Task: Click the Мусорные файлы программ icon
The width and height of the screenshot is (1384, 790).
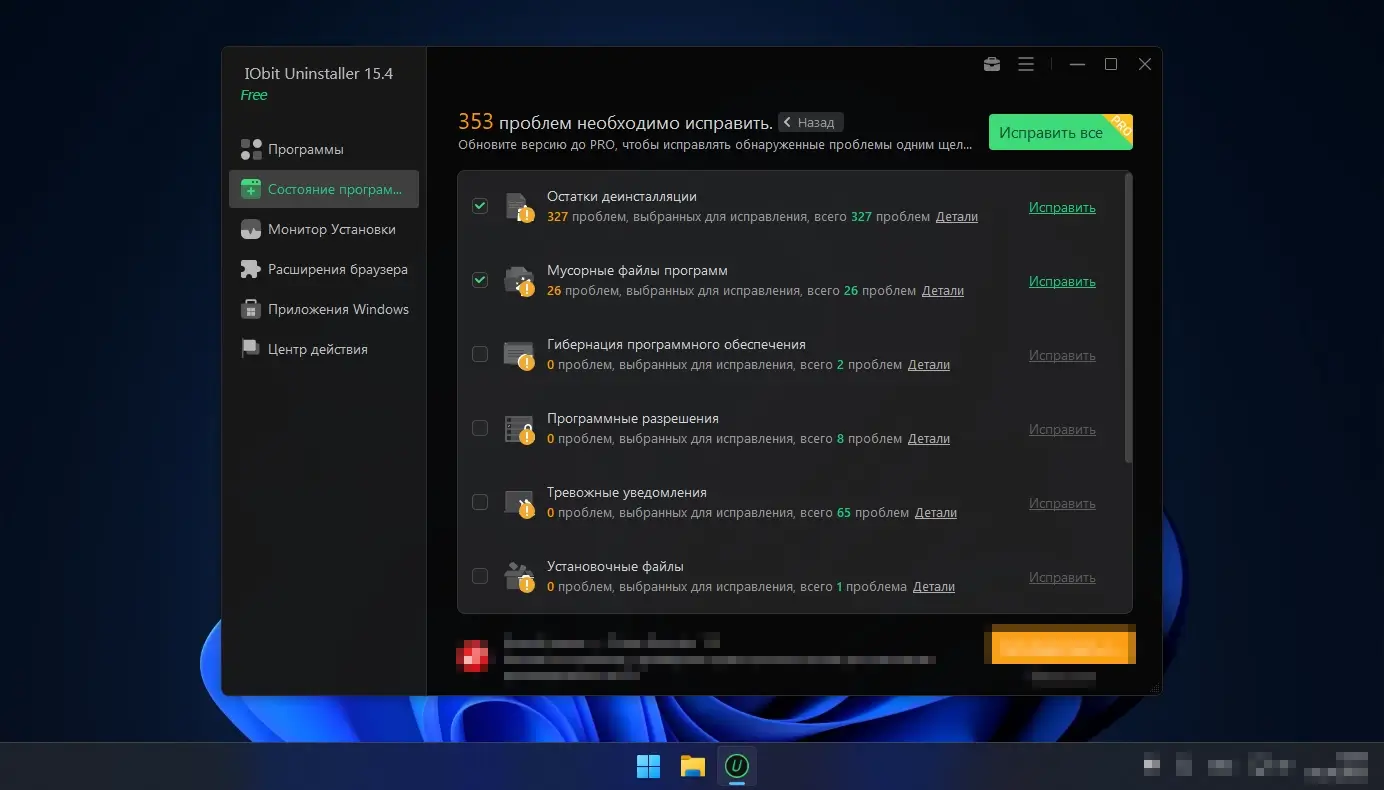Action: pos(518,281)
